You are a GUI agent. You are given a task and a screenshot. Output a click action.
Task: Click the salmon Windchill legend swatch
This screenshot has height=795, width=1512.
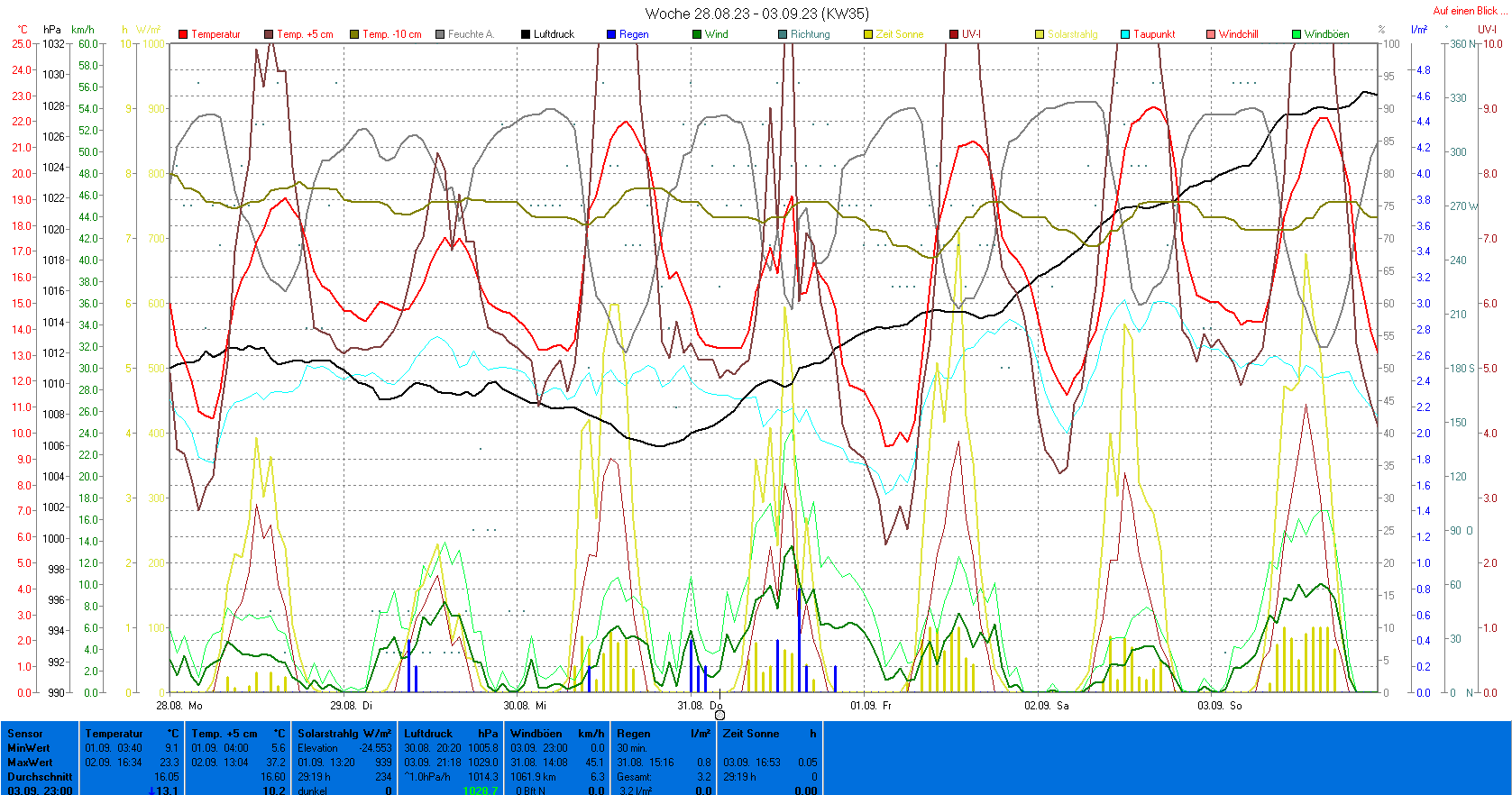pos(1211,34)
